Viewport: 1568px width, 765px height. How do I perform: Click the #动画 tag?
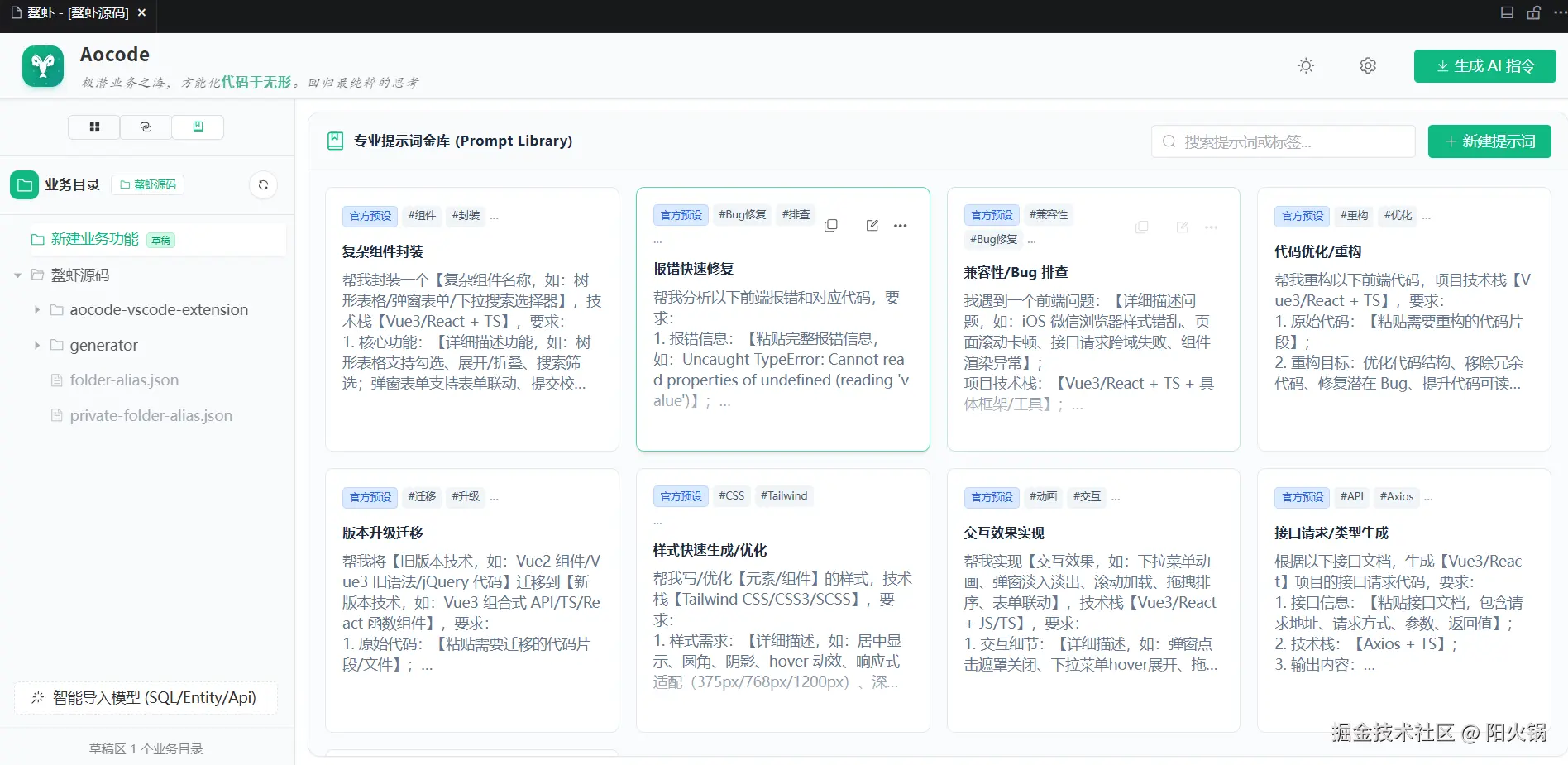pyautogui.click(x=1043, y=497)
